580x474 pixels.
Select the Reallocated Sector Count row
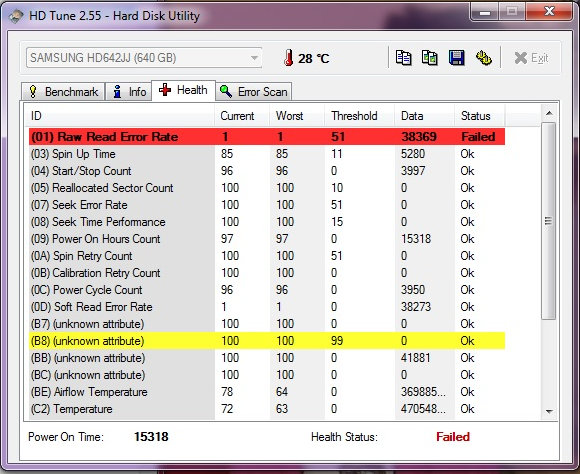267,188
